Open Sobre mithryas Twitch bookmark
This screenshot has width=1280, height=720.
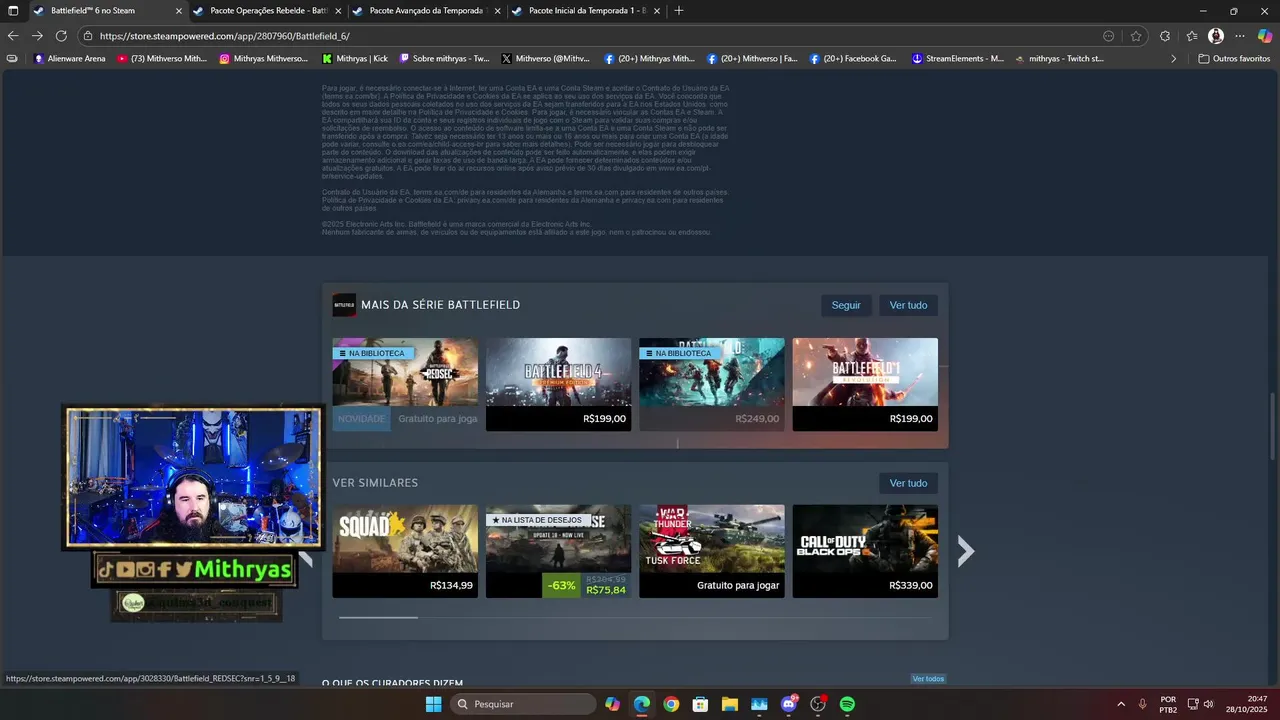(444, 59)
